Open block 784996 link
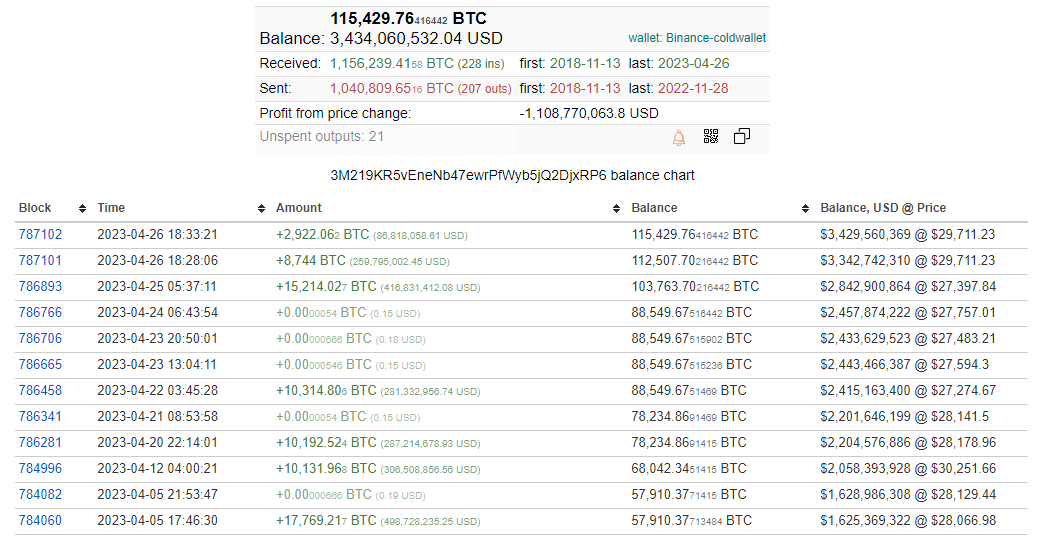Screen dimensions: 1041x543 pyautogui.click(x=40, y=469)
